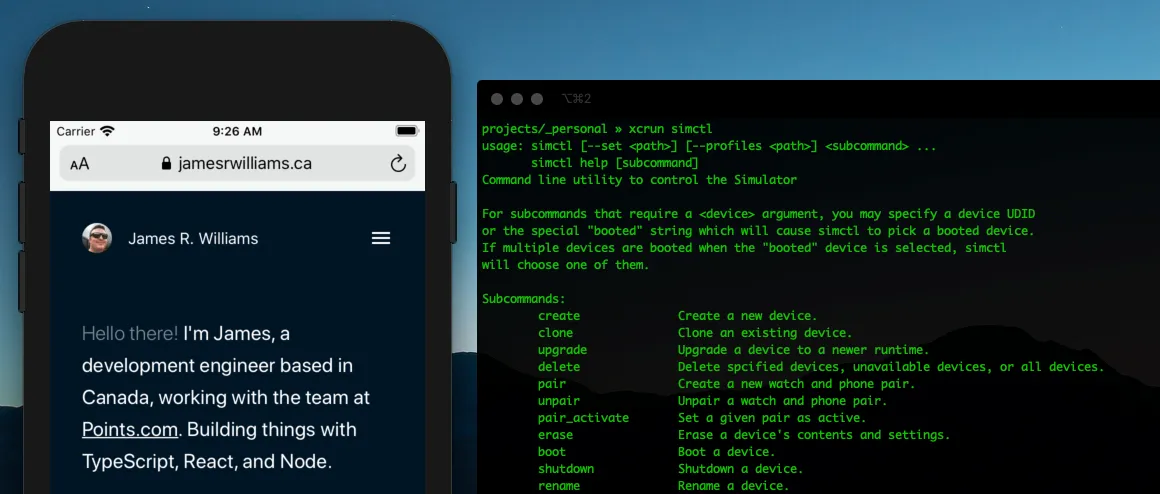This screenshot has width=1160, height=494.
Task: Click 'Command line utility to control the Simulator'
Action: pos(639,180)
